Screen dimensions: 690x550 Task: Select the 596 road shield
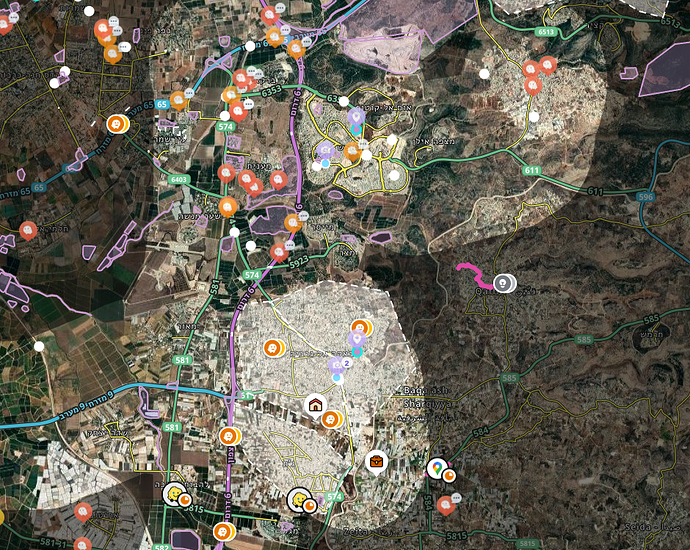point(646,197)
